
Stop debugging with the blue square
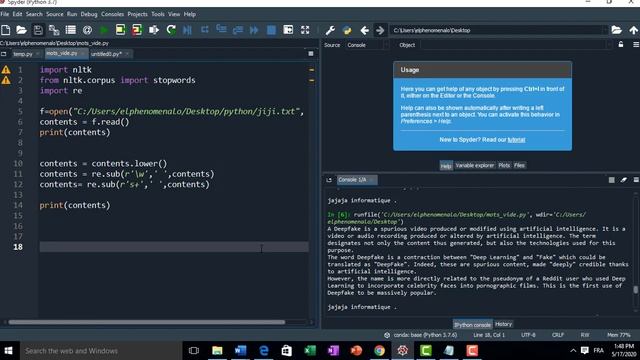click(x=271, y=30)
